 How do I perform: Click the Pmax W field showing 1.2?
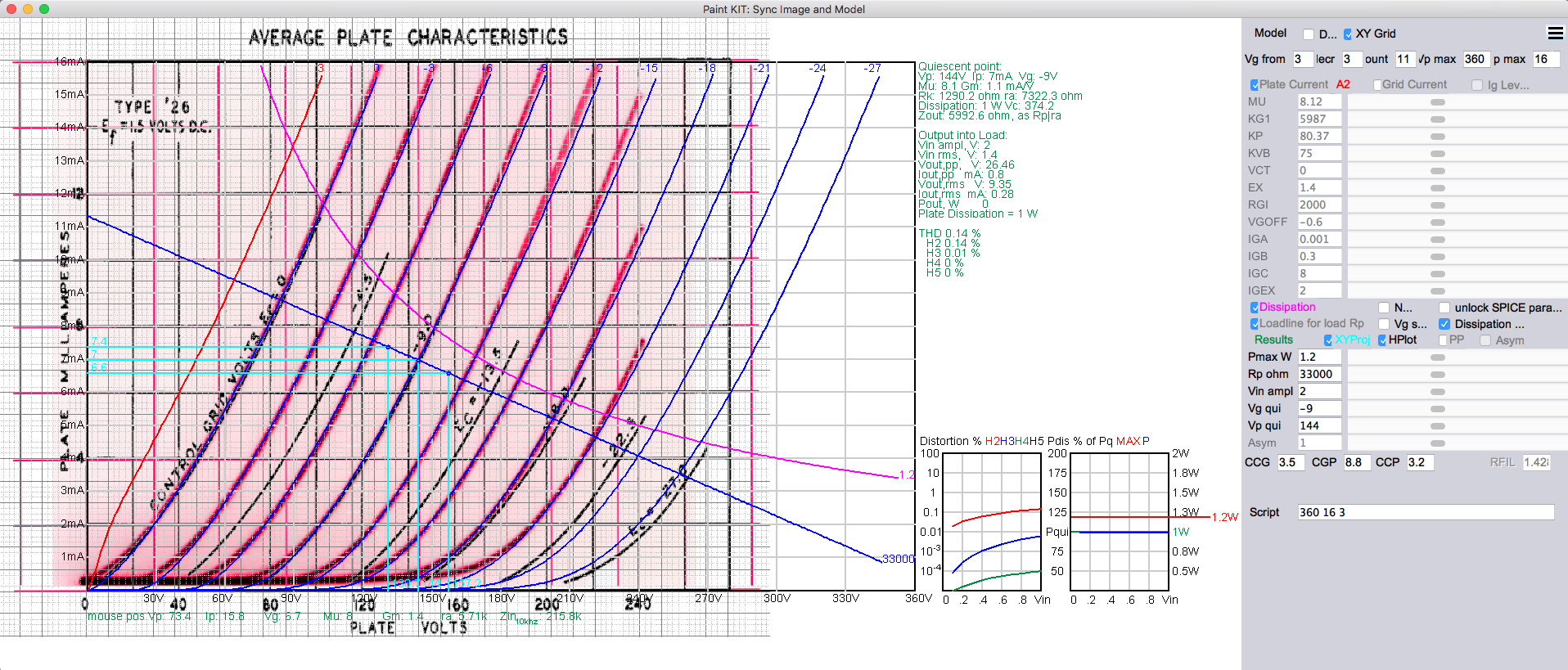[x=1319, y=357]
